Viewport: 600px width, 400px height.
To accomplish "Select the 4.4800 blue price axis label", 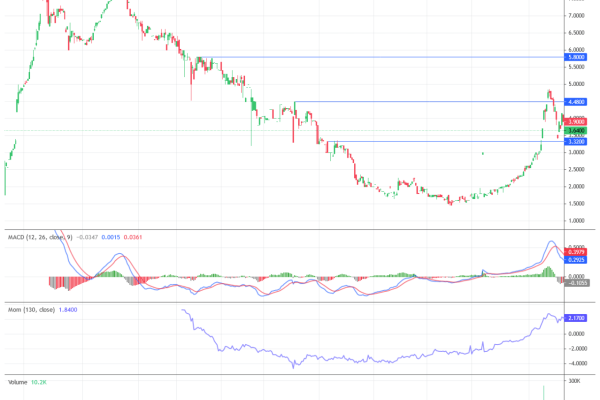I will coord(577,102).
